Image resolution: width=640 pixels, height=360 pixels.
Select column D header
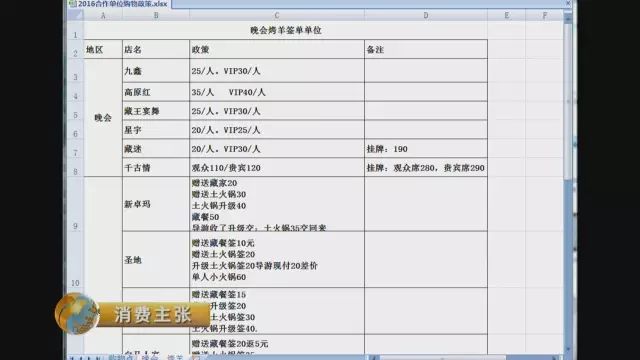(x=426, y=16)
